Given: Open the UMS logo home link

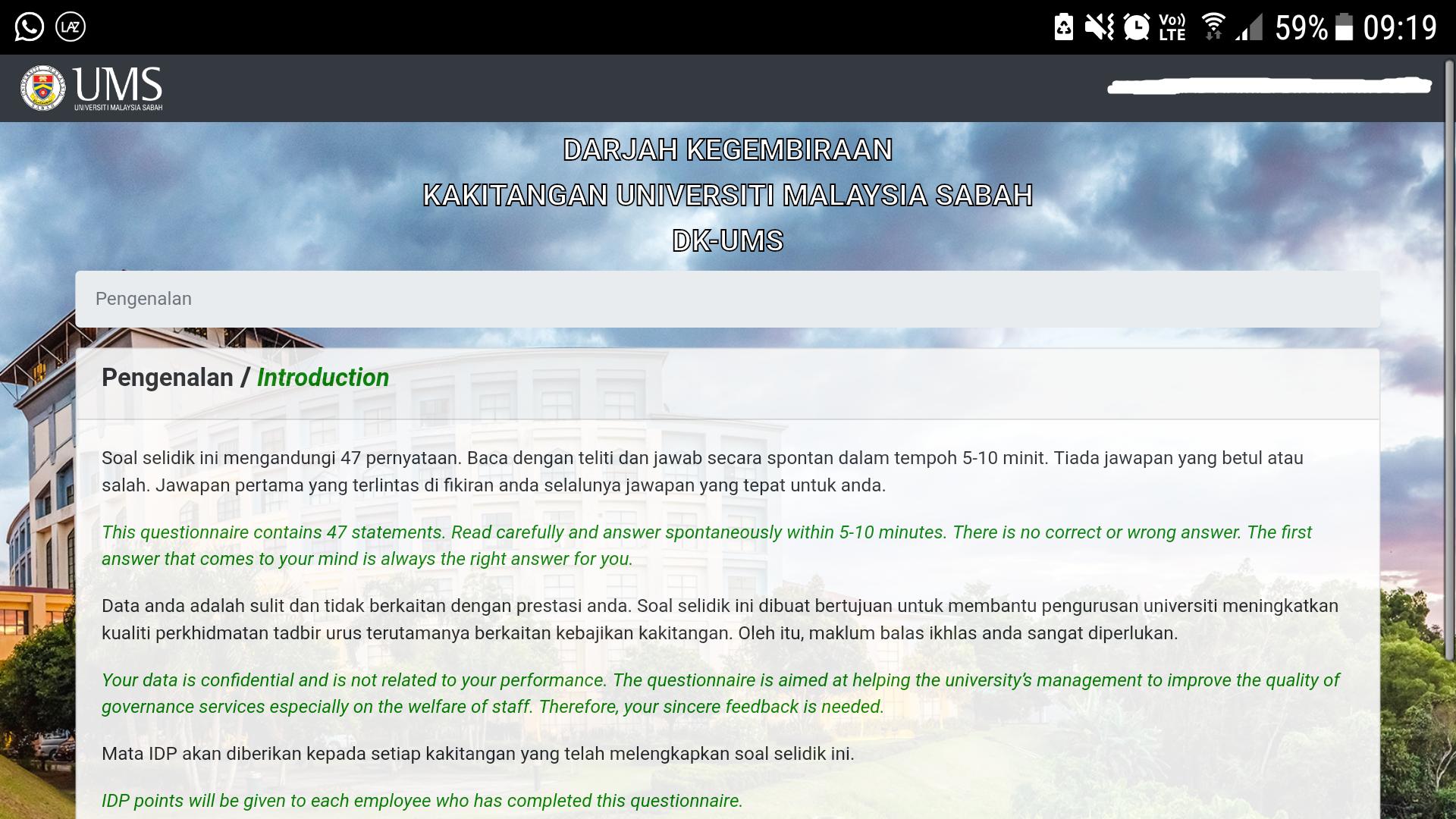Looking at the screenshot, I should pos(92,88).
